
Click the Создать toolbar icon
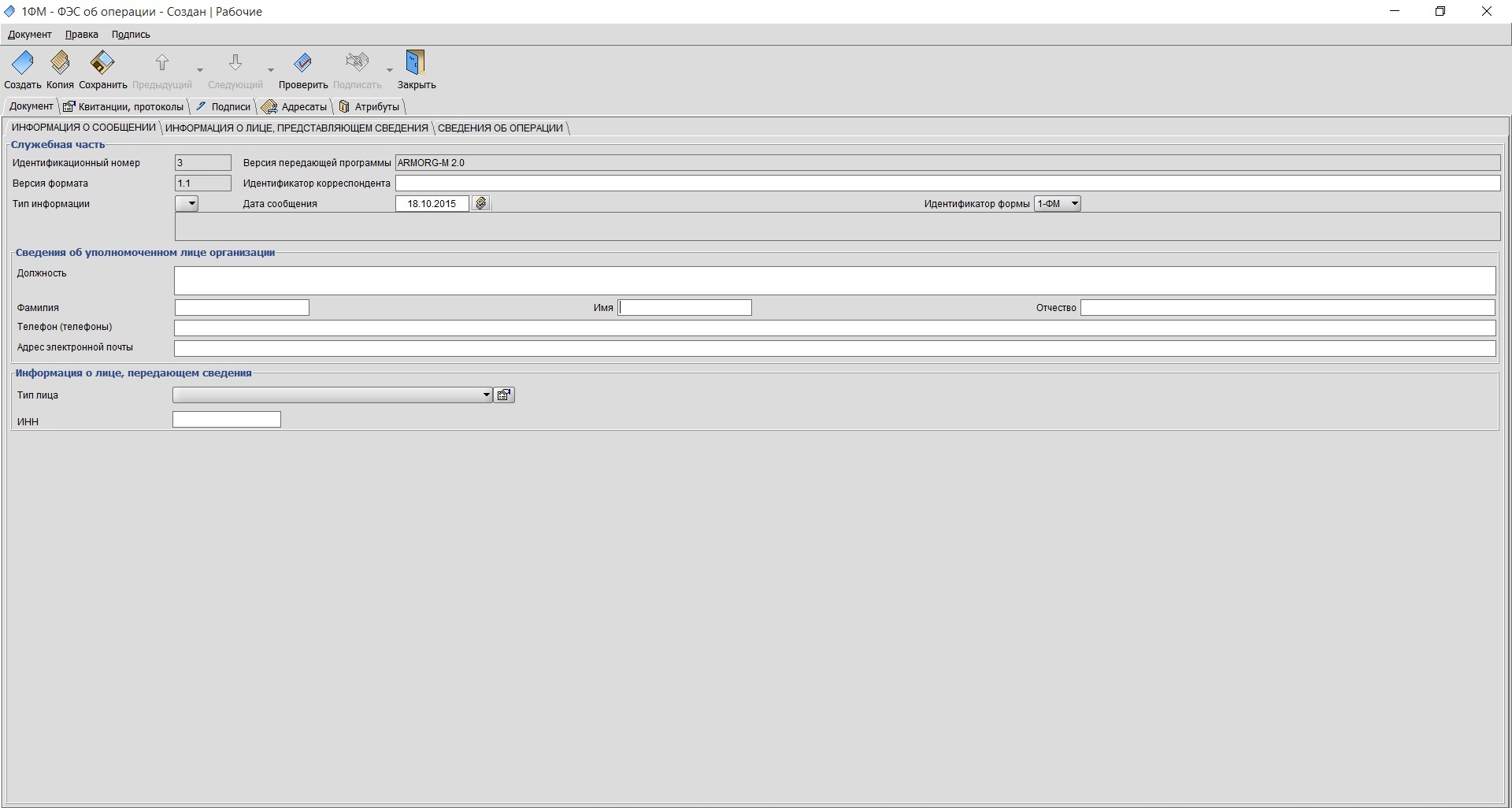point(22,62)
